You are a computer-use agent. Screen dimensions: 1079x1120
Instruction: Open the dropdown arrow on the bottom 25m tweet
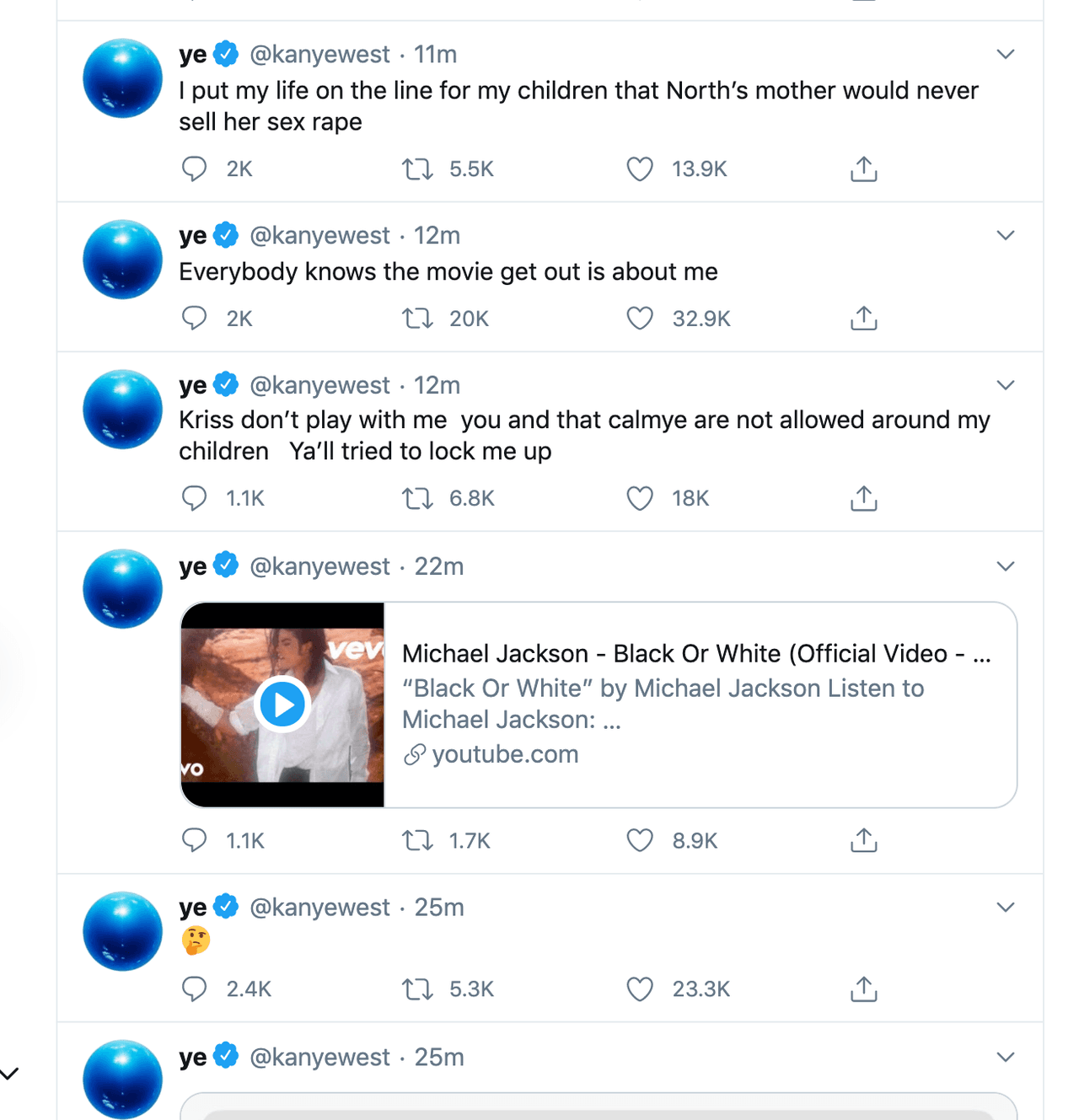click(x=1005, y=1056)
